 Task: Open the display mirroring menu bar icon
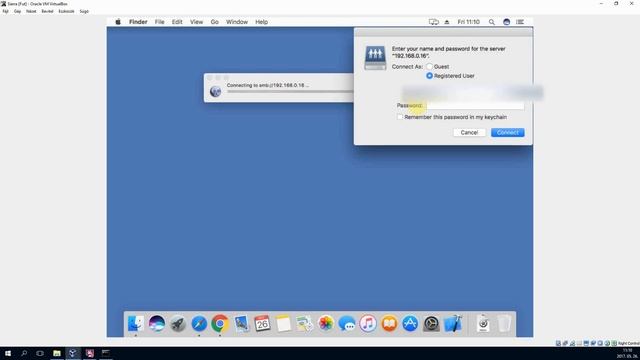click(x=433, y=22)
